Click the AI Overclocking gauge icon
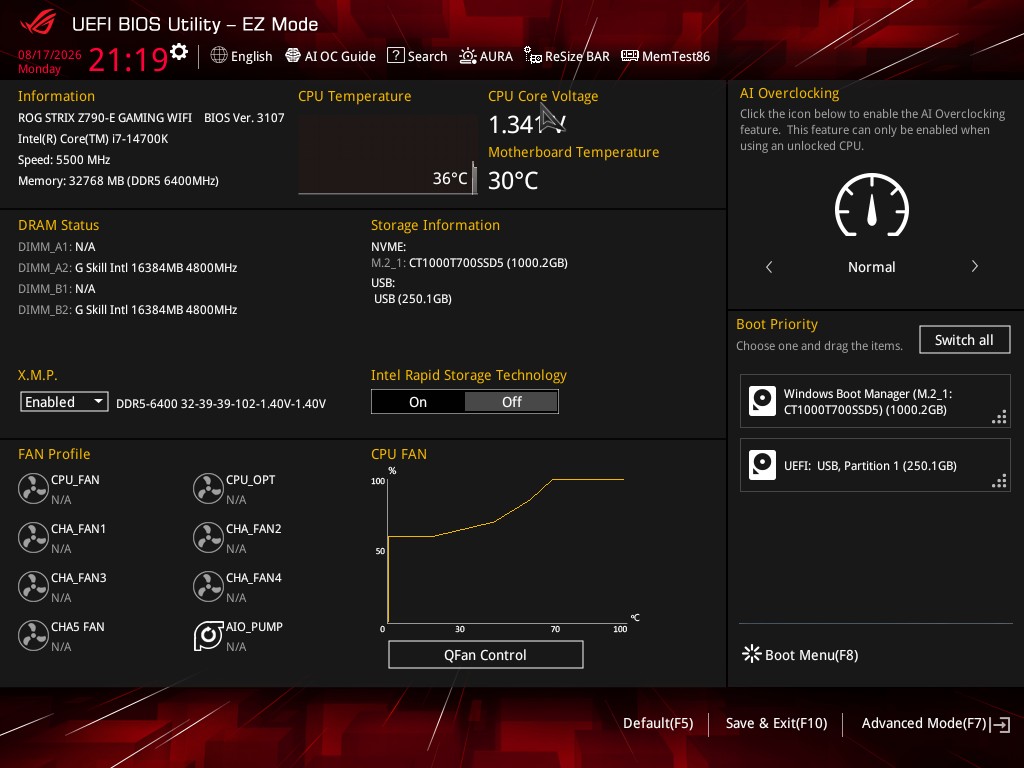This screenshot has width=1024, height=768. [872, 204]
